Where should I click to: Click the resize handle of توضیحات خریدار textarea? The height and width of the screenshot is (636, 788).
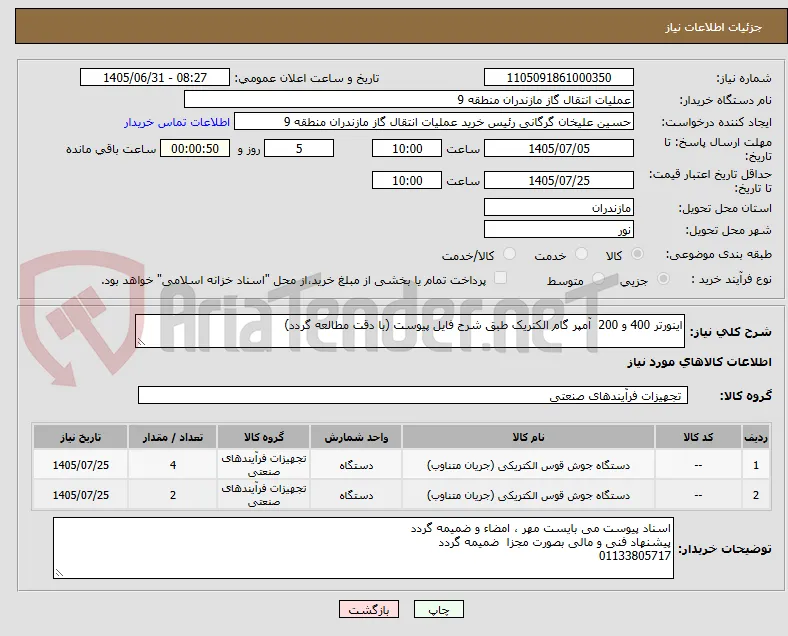pyautogui.click(x=59, y=573)
